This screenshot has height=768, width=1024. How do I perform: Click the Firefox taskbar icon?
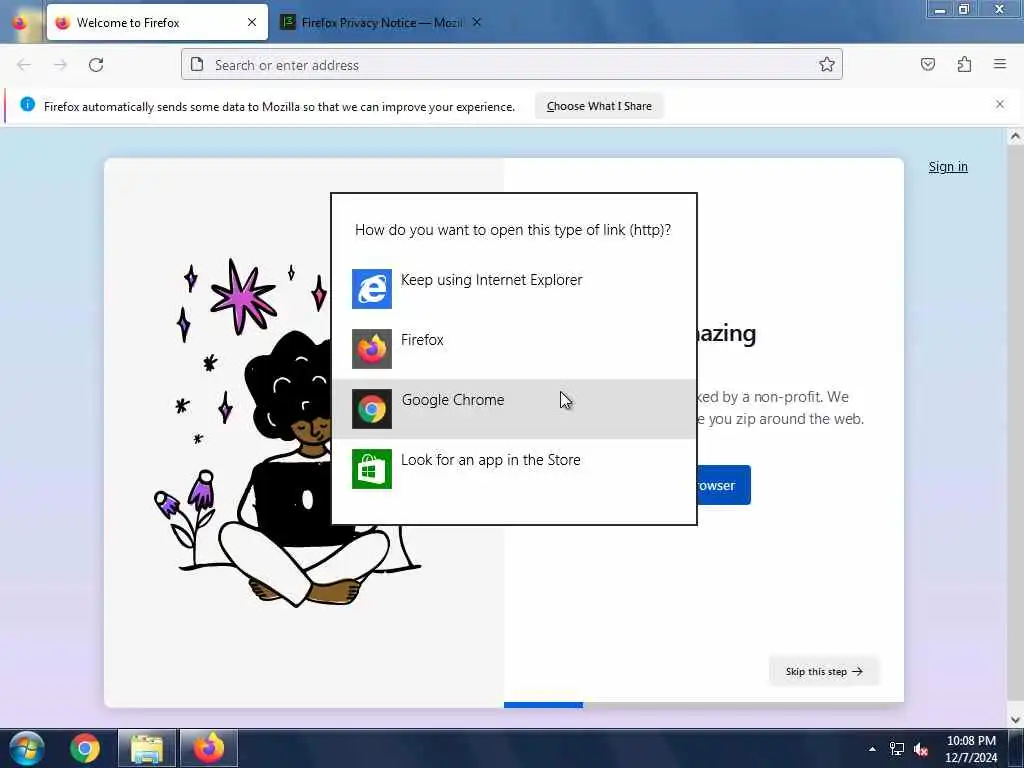click(x=208, y=748)
